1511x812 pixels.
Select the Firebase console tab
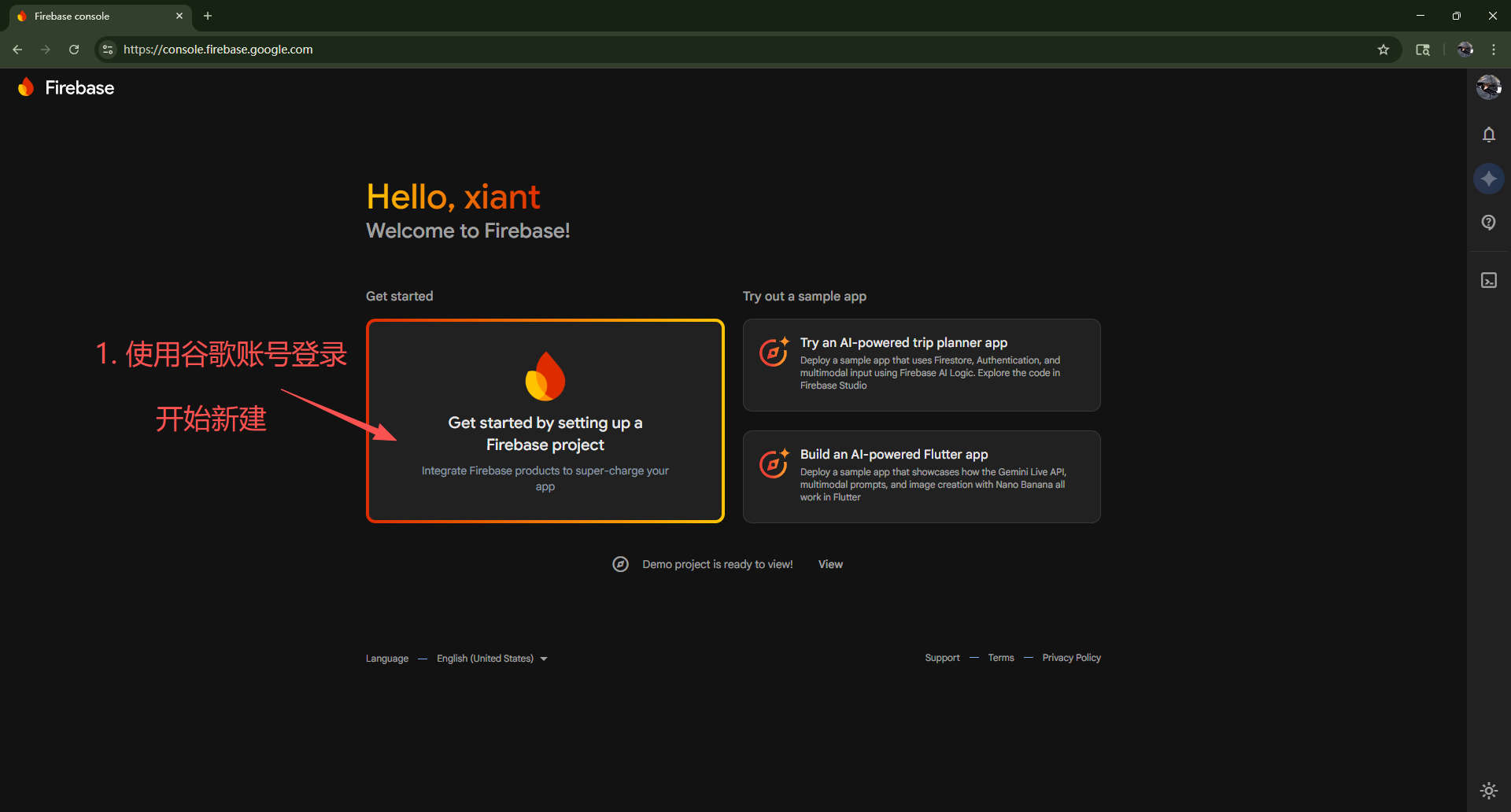click(x=94, y=16)
